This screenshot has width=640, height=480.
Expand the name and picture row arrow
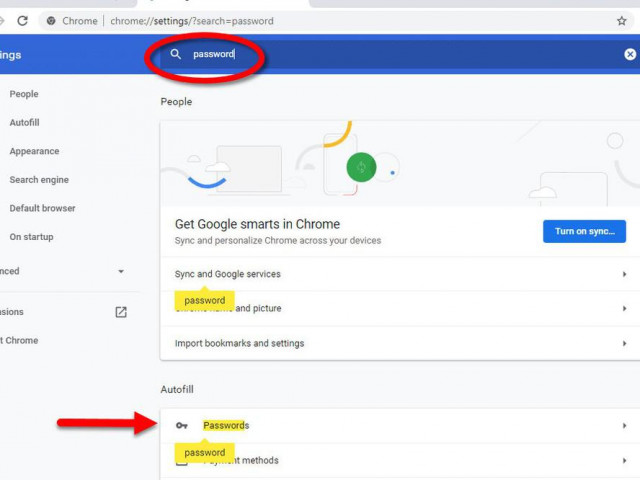pos(624,309)
